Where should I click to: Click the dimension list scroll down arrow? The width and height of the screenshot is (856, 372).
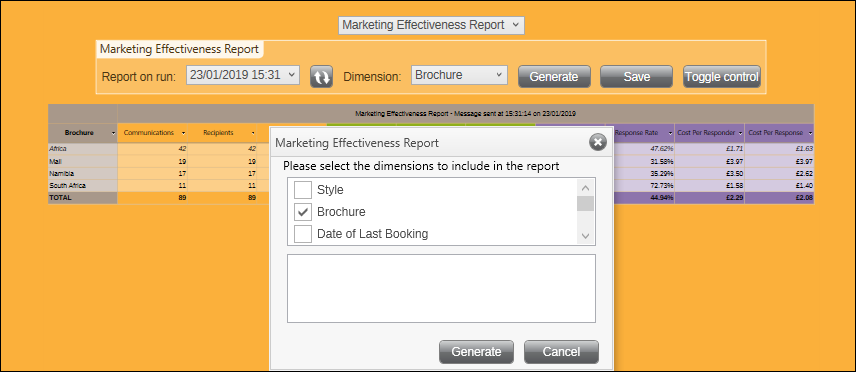[586, 236]
